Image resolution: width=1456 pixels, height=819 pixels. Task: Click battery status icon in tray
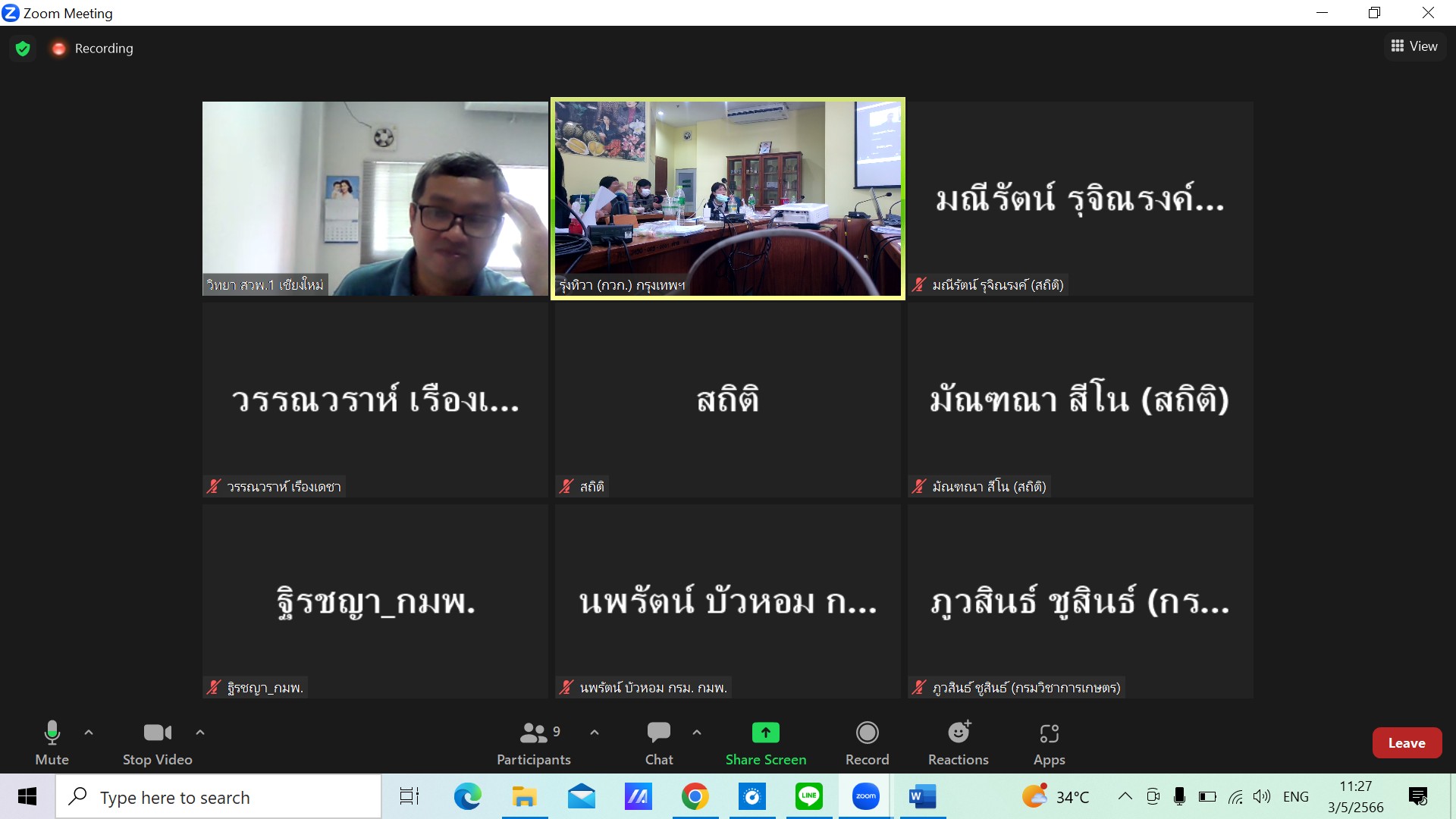(1207, 796)
